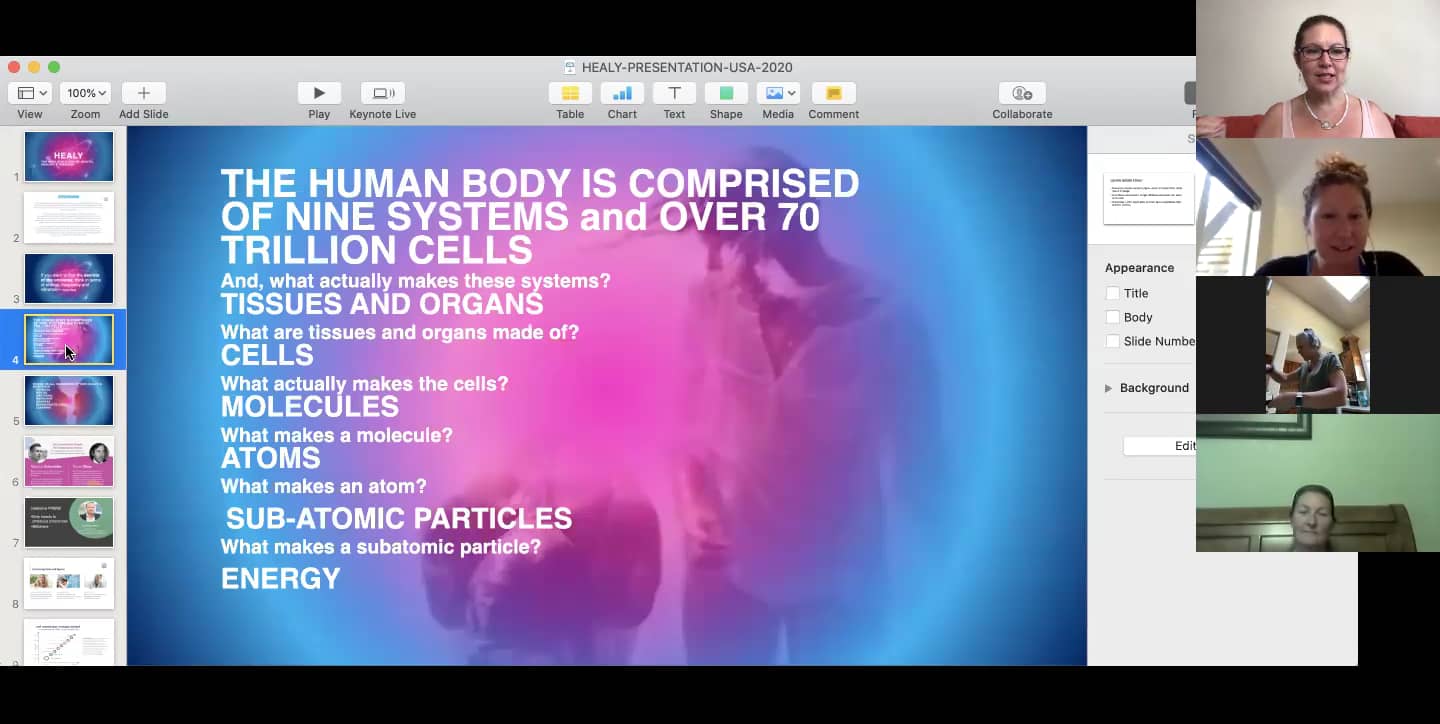Viewport: 1440px width, 724px height.
Task: Click the CELLS text on slide
Action: (x=267, y=355)
